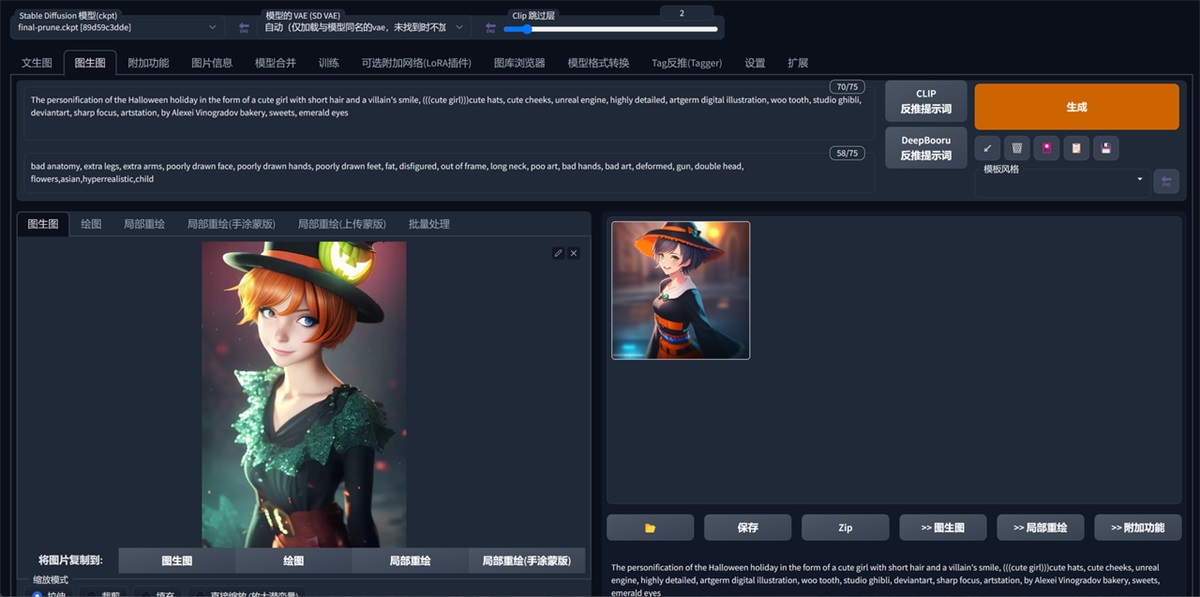This screenshot has height=597, width=1200.
Task: Select 填充 as the resize mode
Action: 145,592
